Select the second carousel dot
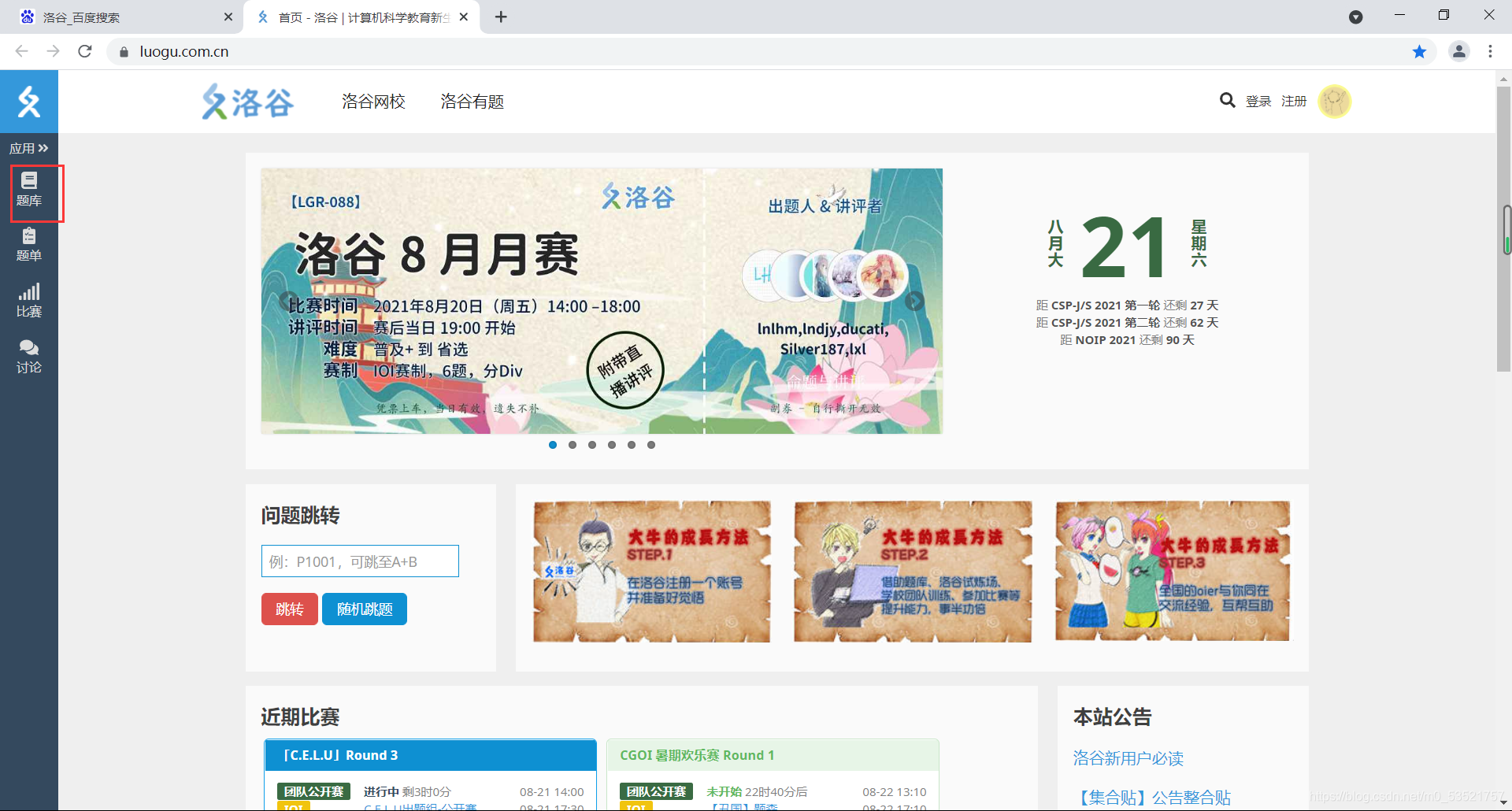Image resolution: width=1512 pixels, height=811 pixels. (573, 445)
